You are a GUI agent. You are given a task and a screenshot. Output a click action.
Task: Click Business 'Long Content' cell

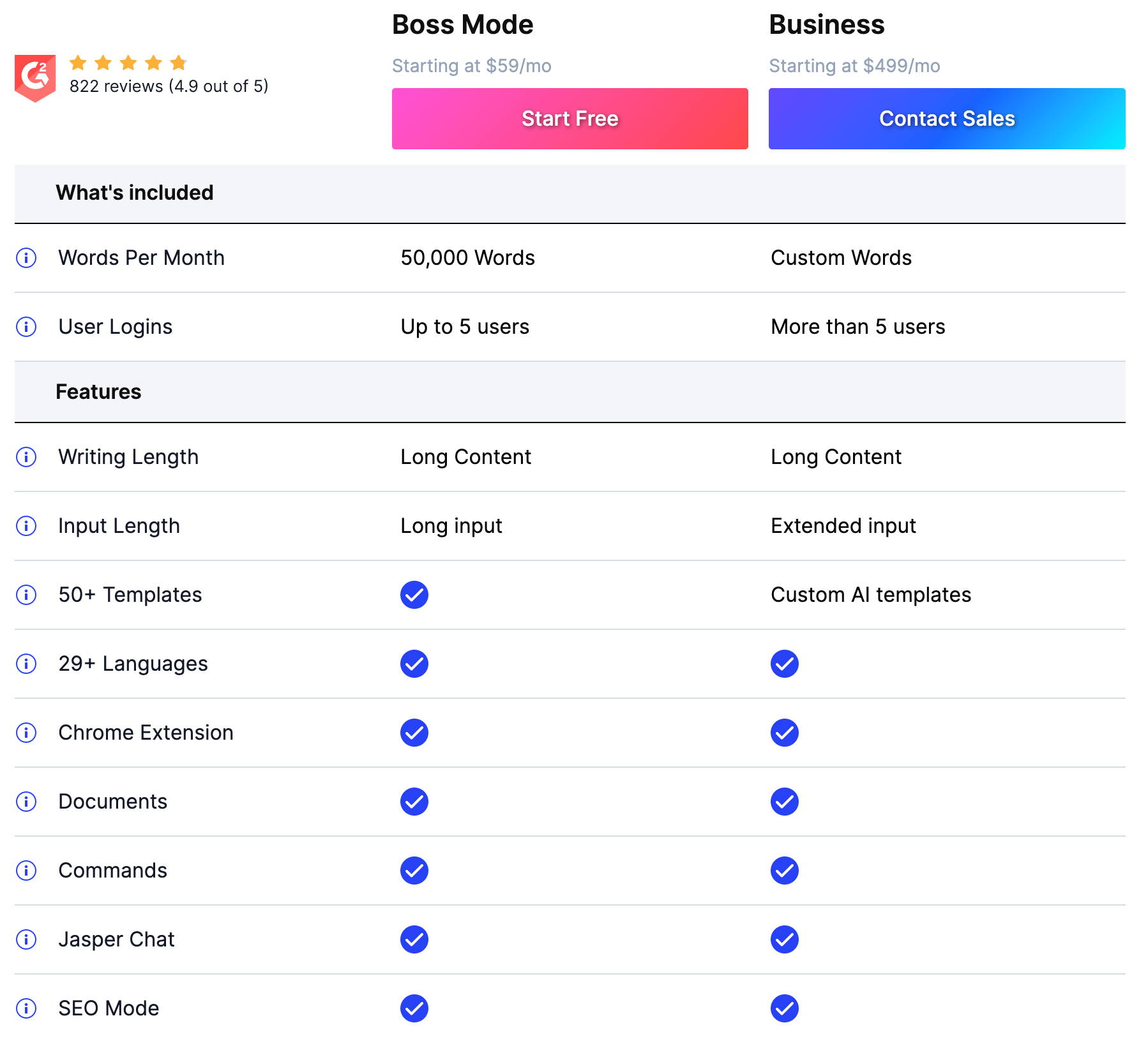[836, 457]
